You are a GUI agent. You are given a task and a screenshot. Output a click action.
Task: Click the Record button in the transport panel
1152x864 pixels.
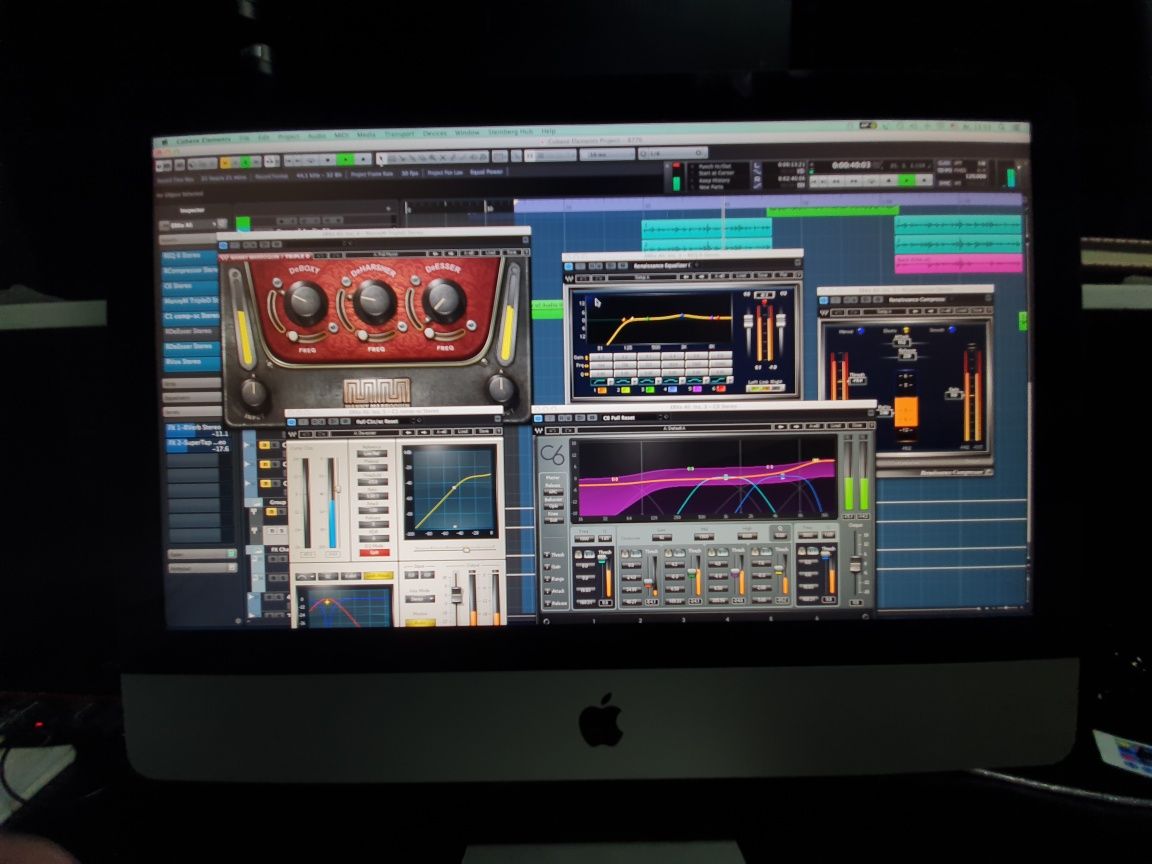(x=924, y=180)
